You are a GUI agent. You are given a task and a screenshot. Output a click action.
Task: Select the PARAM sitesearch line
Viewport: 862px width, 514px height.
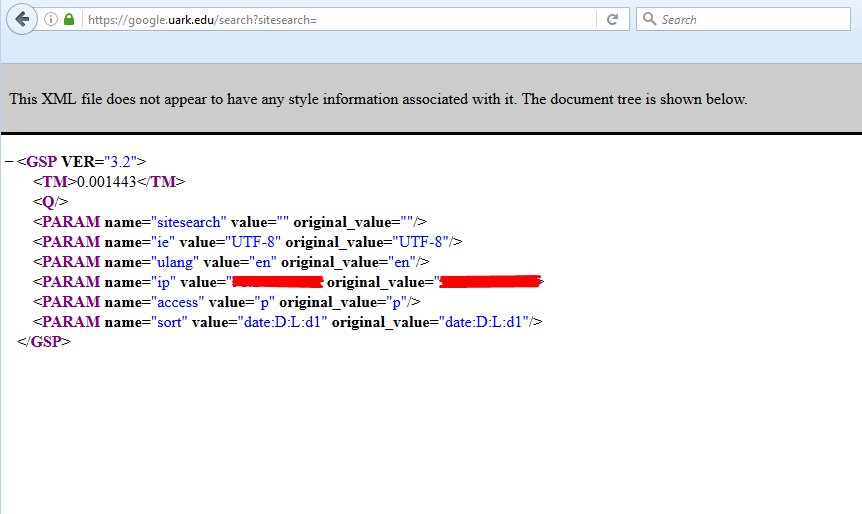230,222
